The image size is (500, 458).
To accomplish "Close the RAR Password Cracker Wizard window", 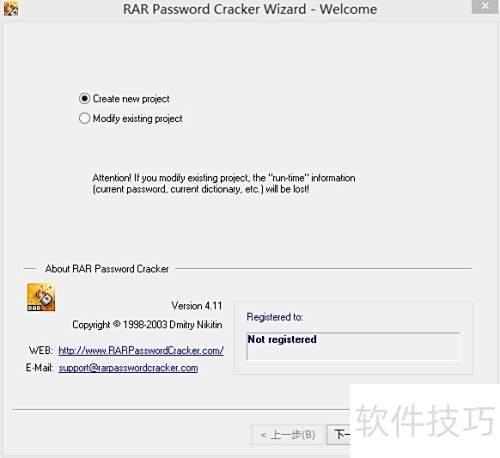I will click(485, 6).
